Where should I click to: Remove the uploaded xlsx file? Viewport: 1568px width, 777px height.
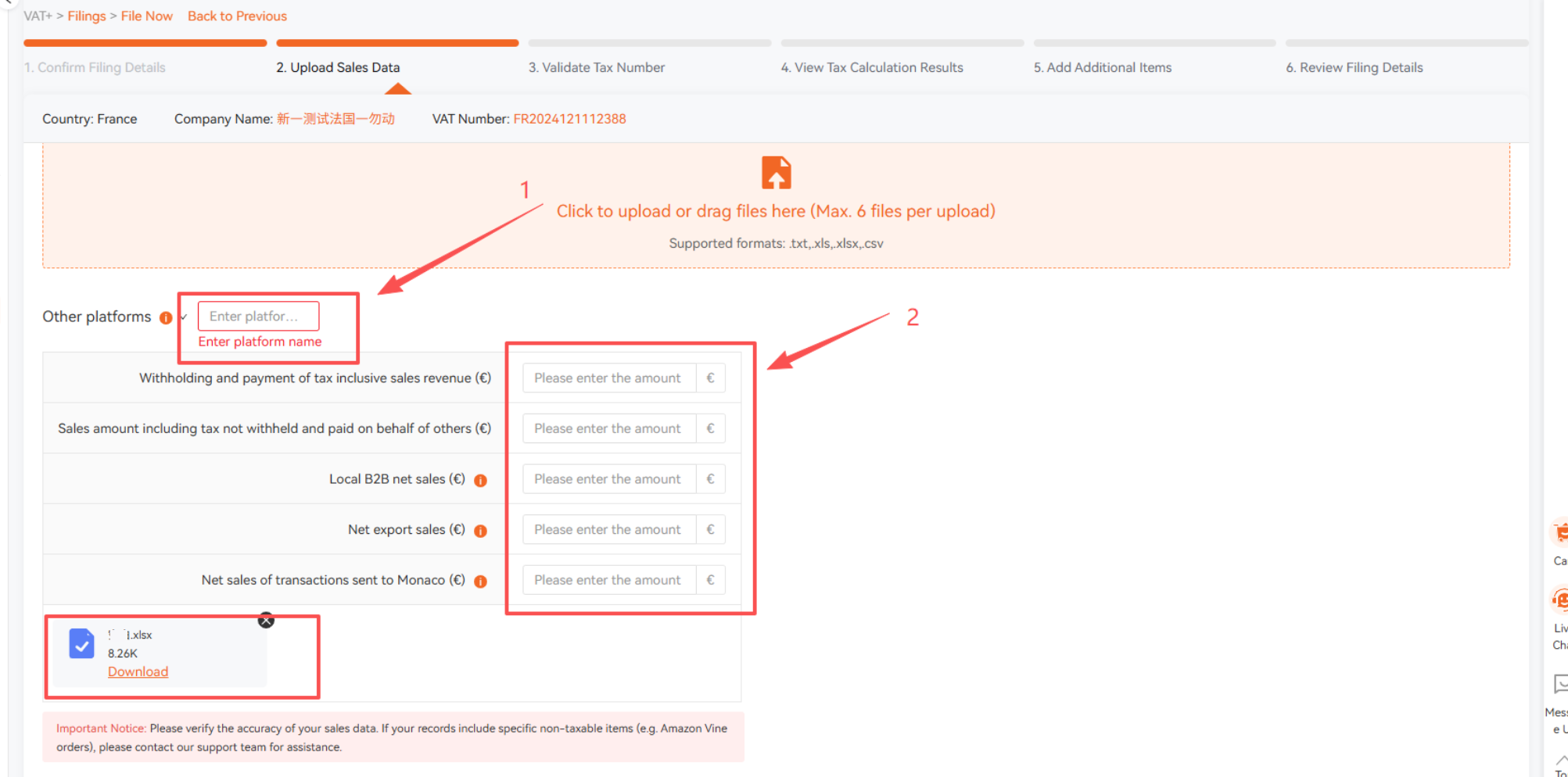[x=267, y=620]
